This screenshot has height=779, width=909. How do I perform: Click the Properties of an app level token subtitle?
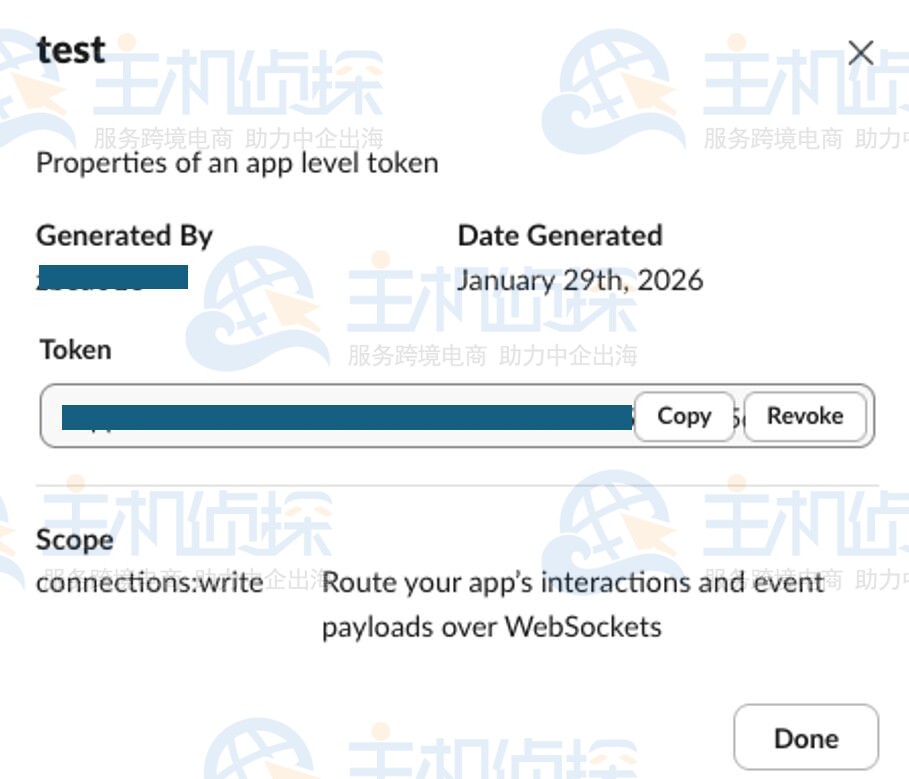[237, 163]
